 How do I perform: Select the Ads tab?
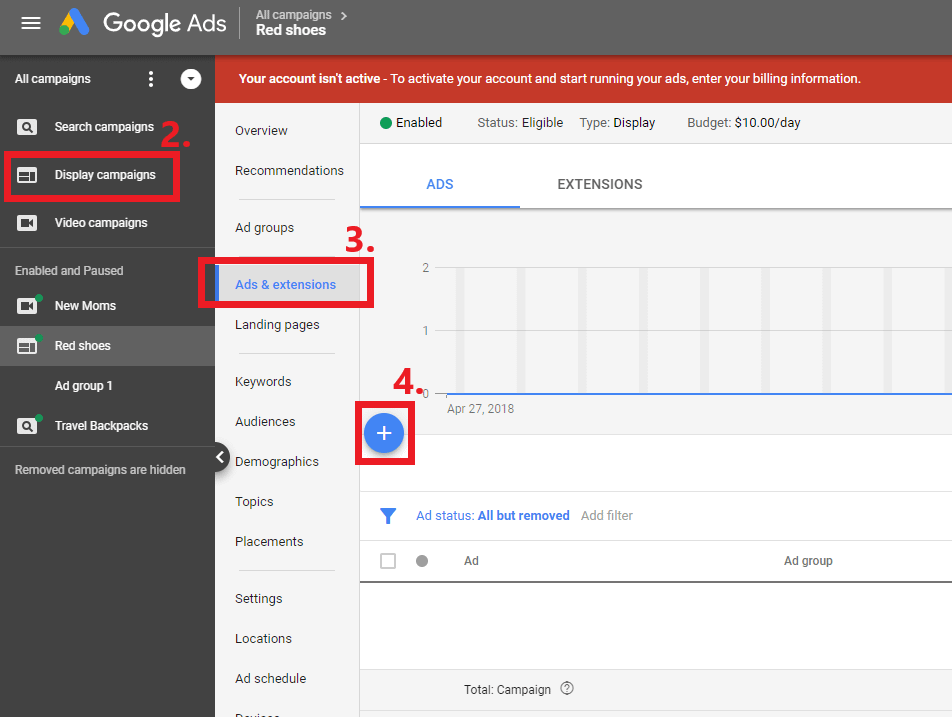(440, 184)
